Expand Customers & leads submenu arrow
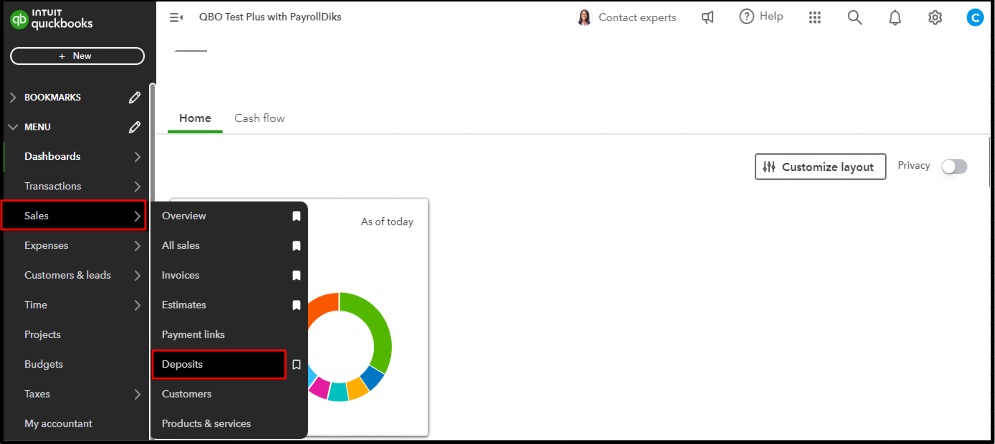The width and height of the screenshot is (995, 444). [x=137, y=275]
